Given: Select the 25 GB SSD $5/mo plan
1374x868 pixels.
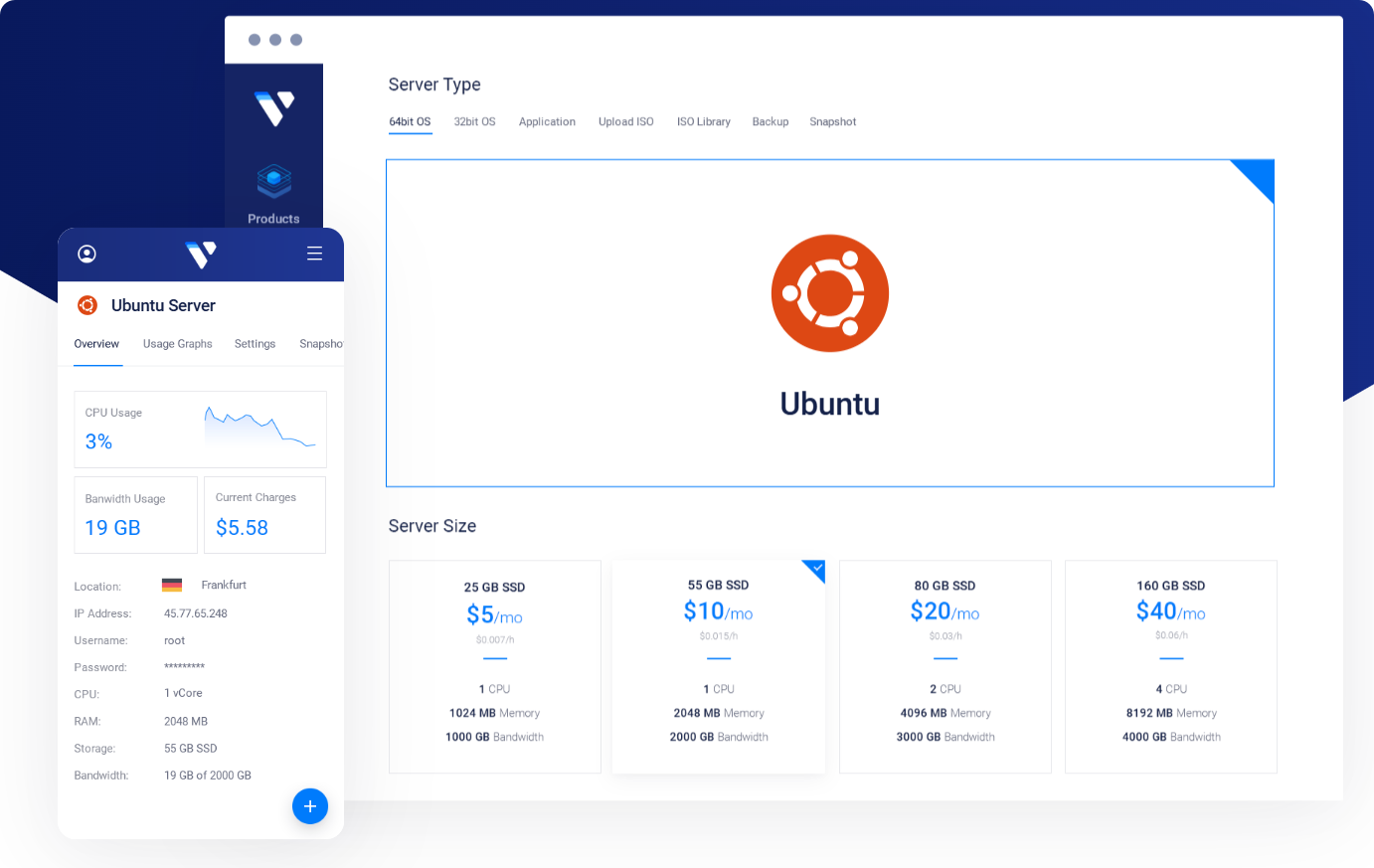Looking at the screenshot, I should point(494,666).
